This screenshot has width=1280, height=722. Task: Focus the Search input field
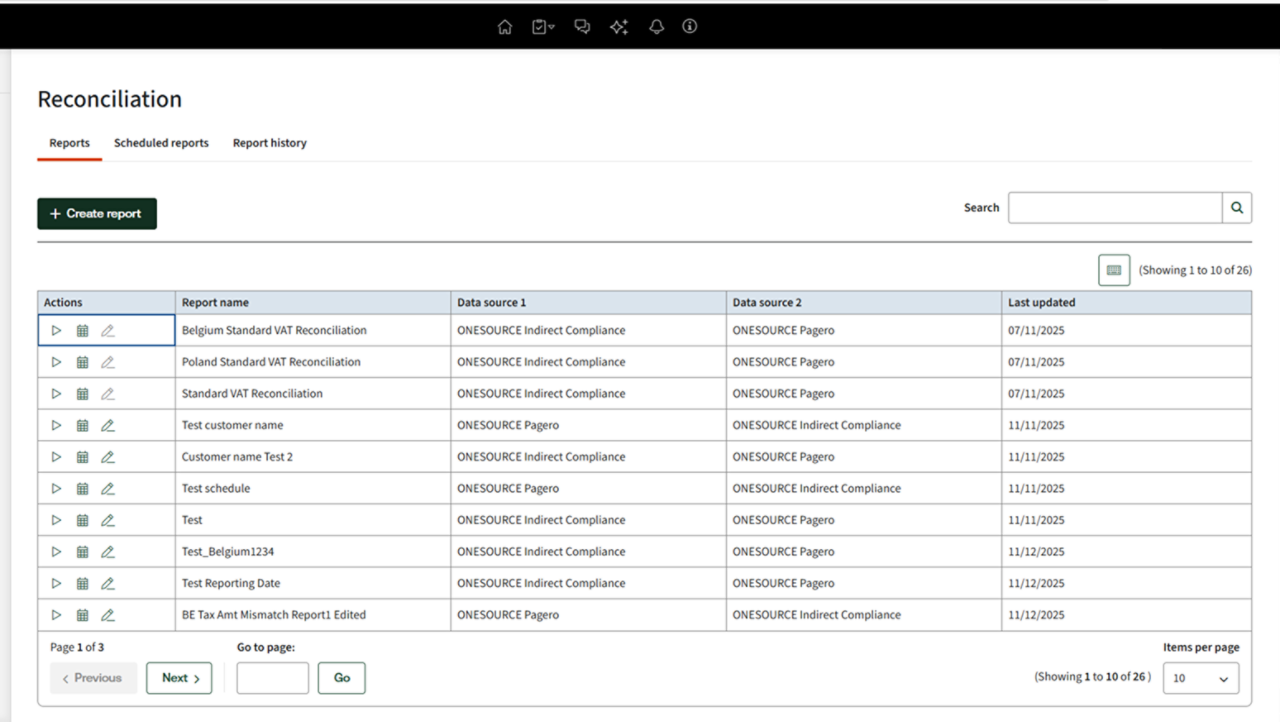click(x=1114, y=208)
